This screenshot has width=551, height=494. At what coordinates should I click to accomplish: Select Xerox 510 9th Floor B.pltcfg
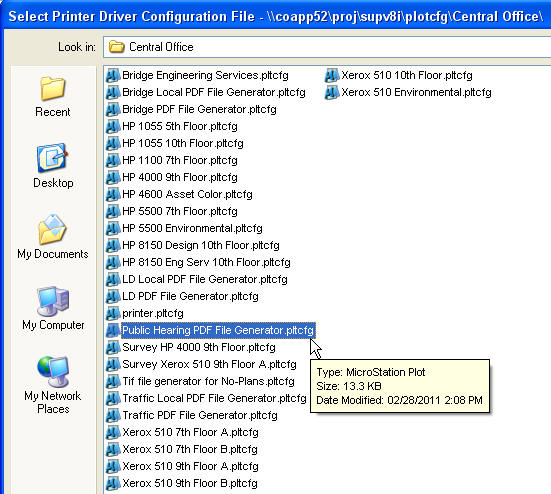tap(190, 483)
